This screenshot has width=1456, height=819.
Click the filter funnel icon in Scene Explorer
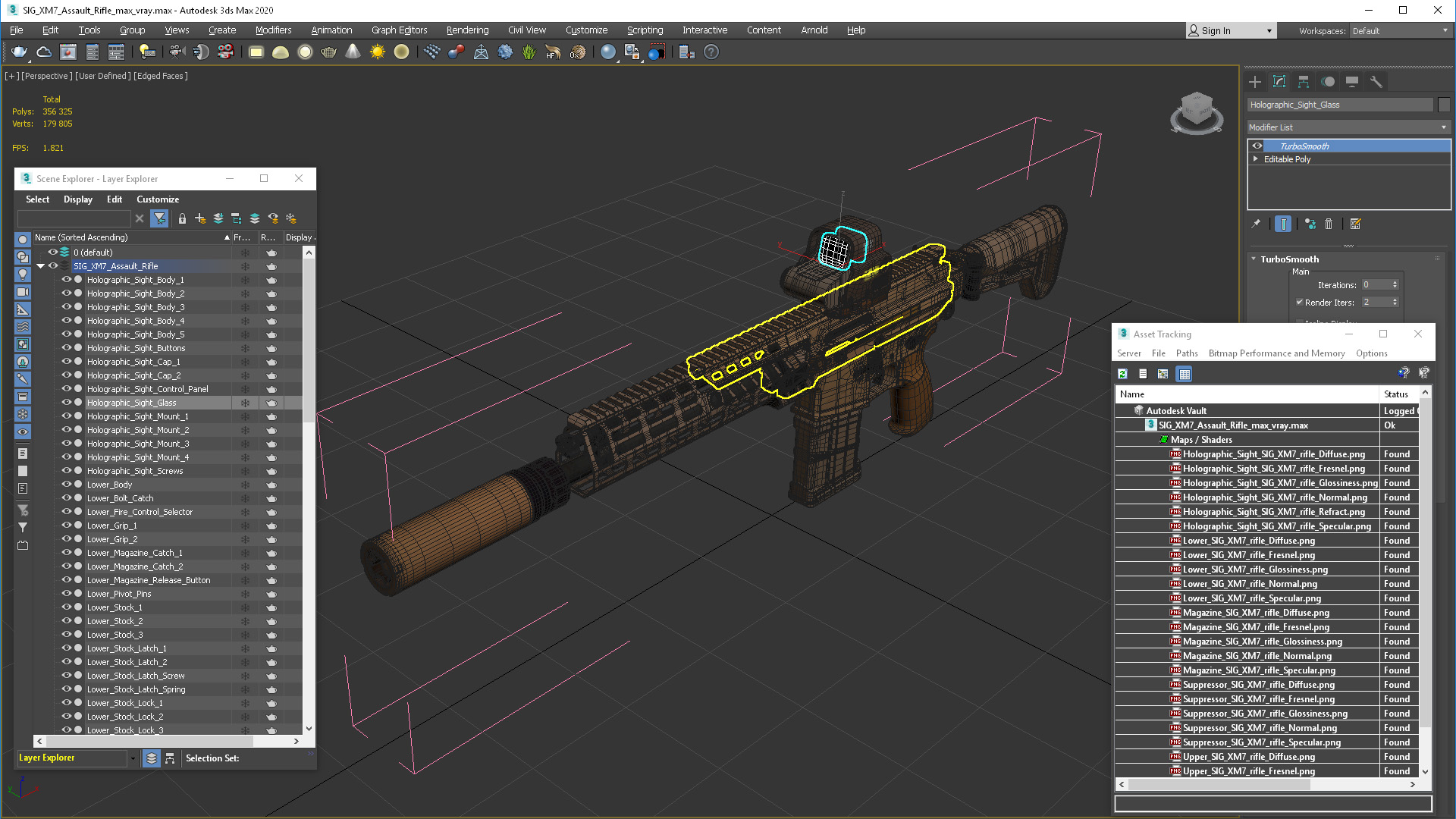(159, 218)
